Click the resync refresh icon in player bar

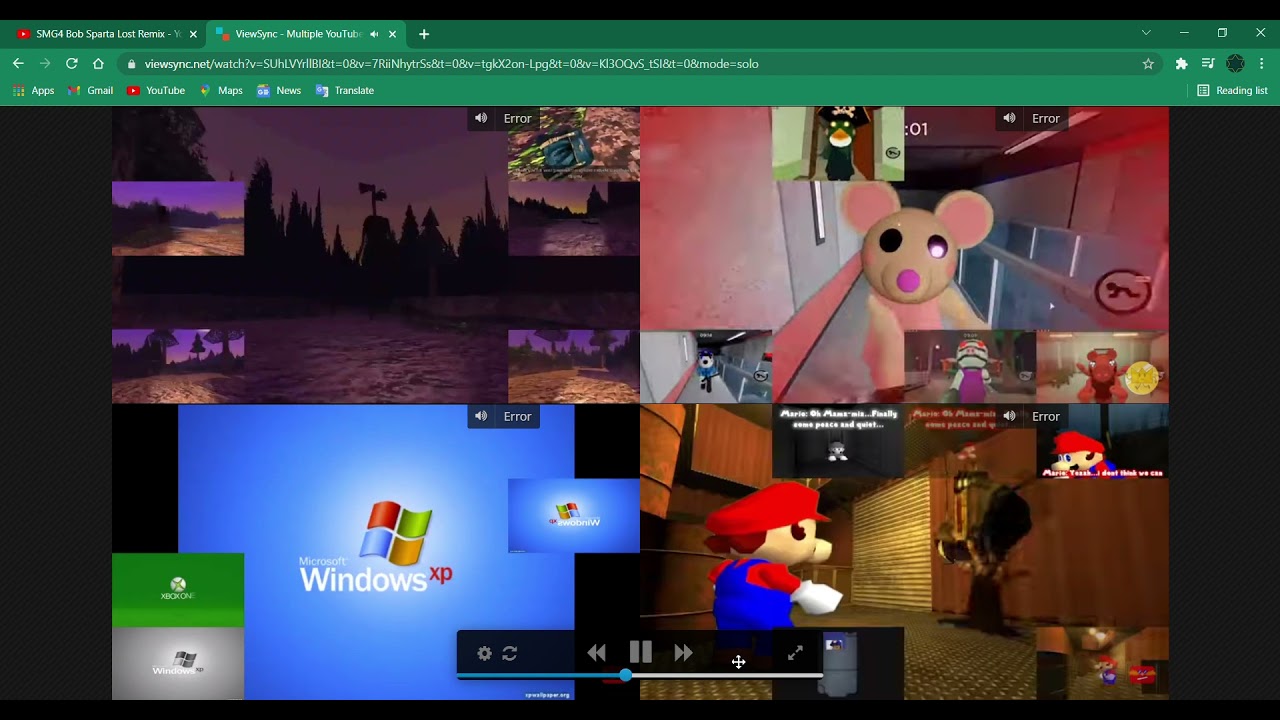(510, 653)
